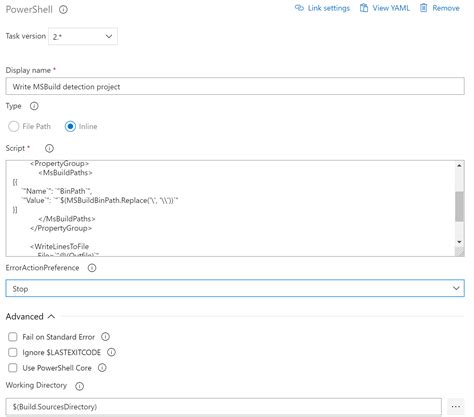Image resolution: width=474 pixels, height=417 pixels.
Task: Select the Inline radio button
Action: [70, 126]
